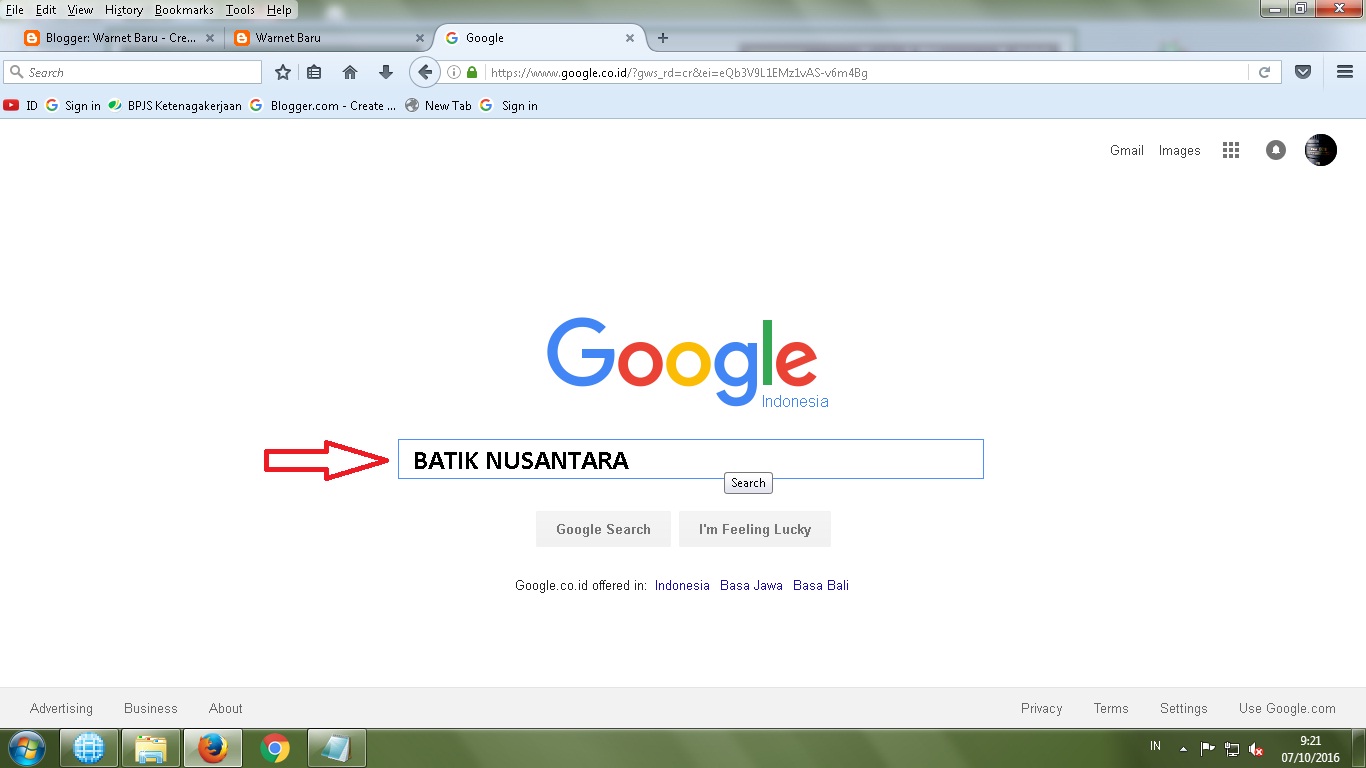Open the YouTube ID bookmark

coord(20,105)
